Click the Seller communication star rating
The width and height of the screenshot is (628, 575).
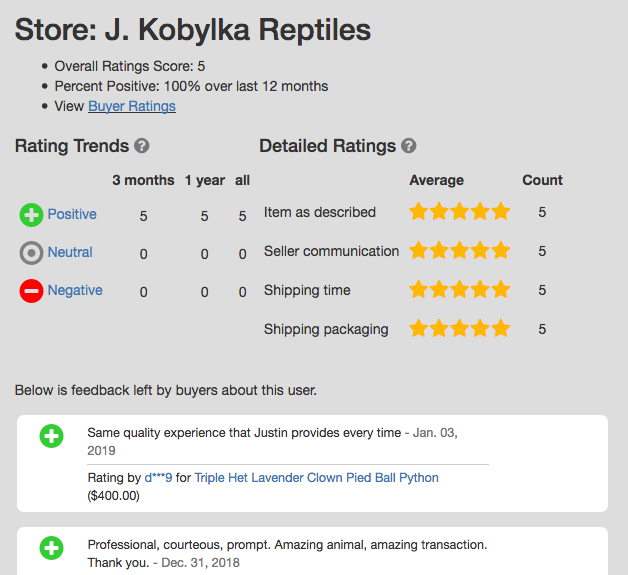[459, 250]
